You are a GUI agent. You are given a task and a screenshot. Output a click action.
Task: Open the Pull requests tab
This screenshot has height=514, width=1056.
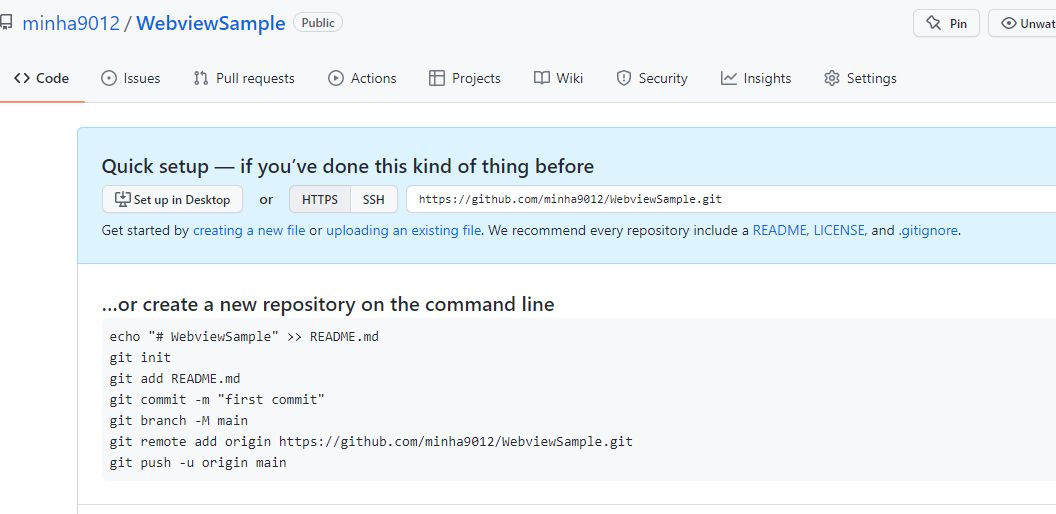244,78
